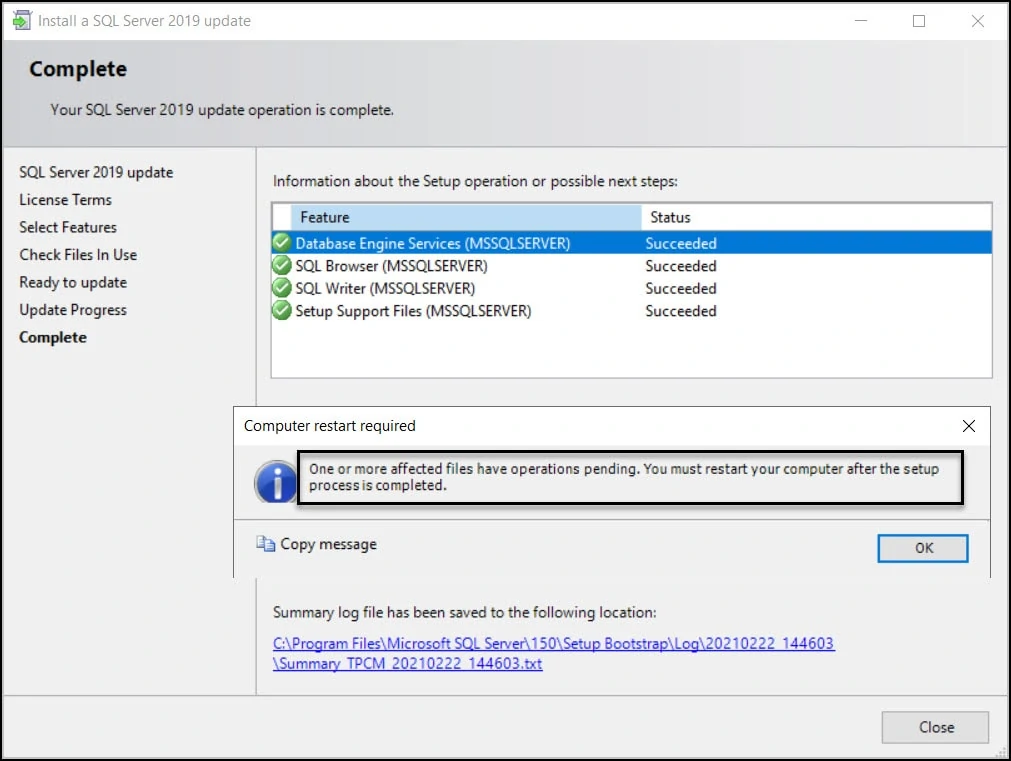Click the resize grip at window corner

[x=1001, y=751]
